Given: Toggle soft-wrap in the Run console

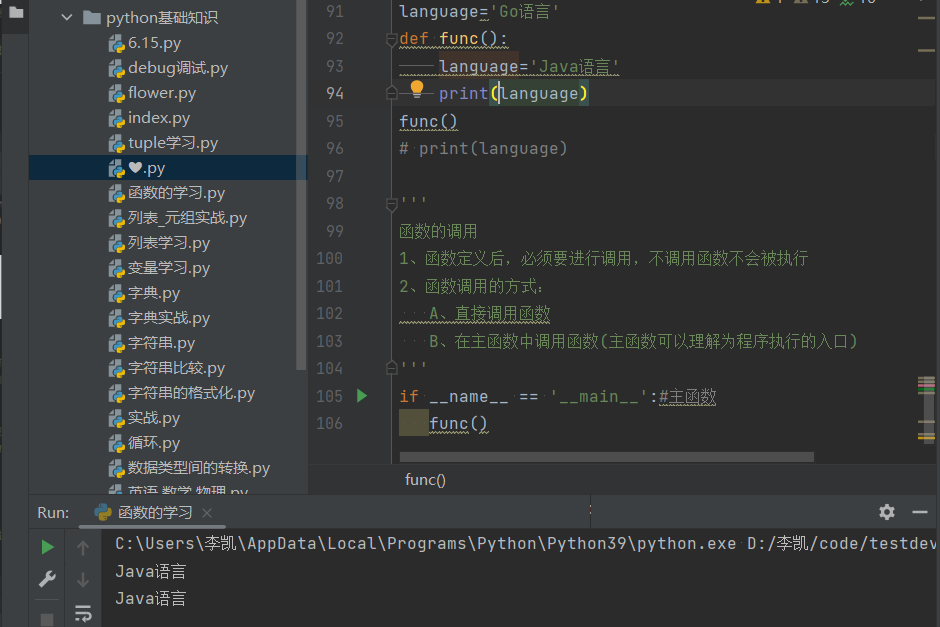Looking at the screenshot, I should (83, 613).
